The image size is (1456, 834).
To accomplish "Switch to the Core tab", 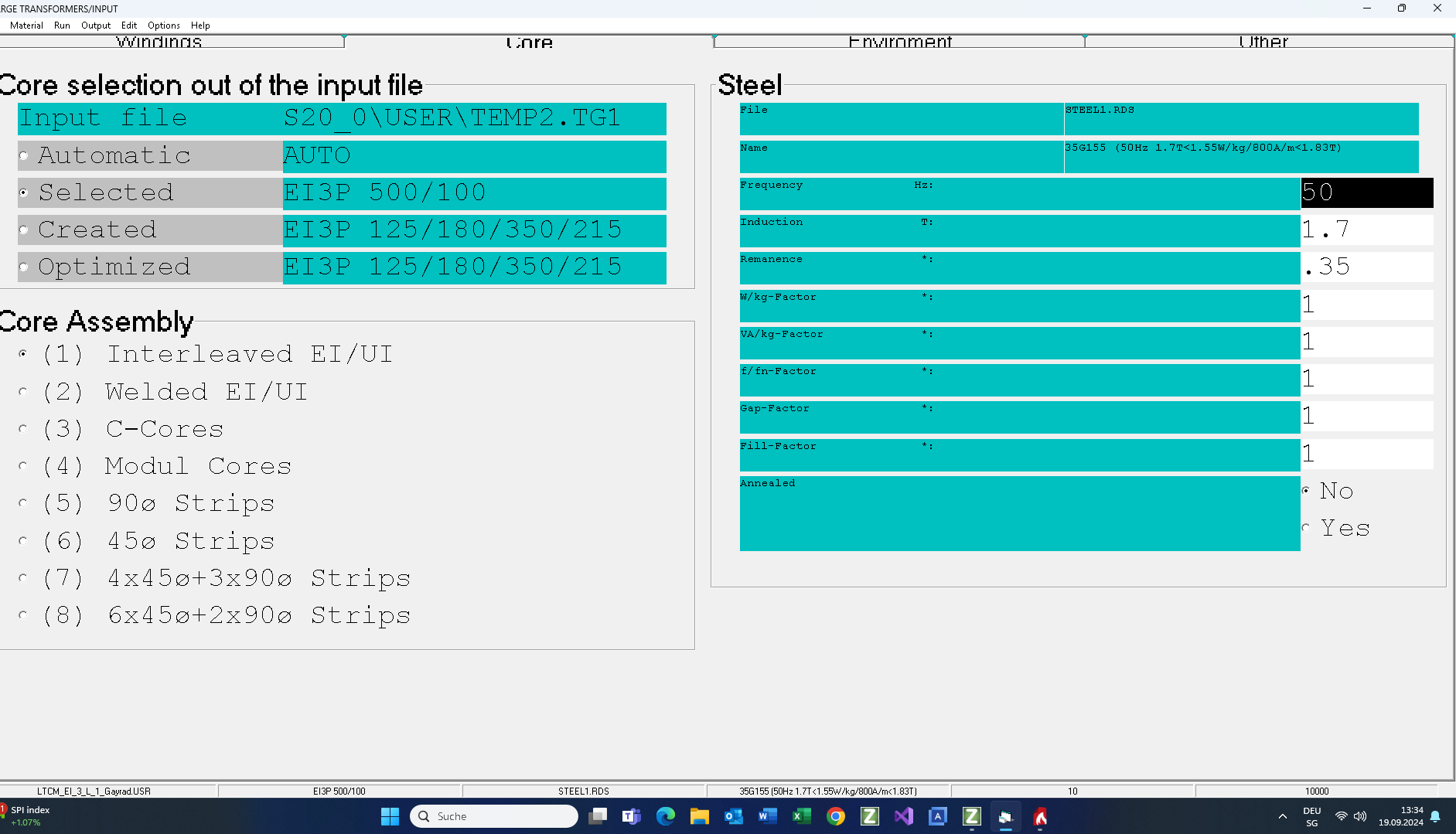I will click(529, 42).
